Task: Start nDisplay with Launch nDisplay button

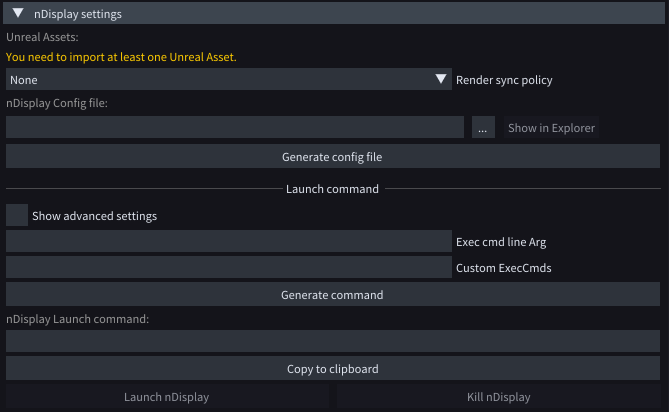Action: 167,397
